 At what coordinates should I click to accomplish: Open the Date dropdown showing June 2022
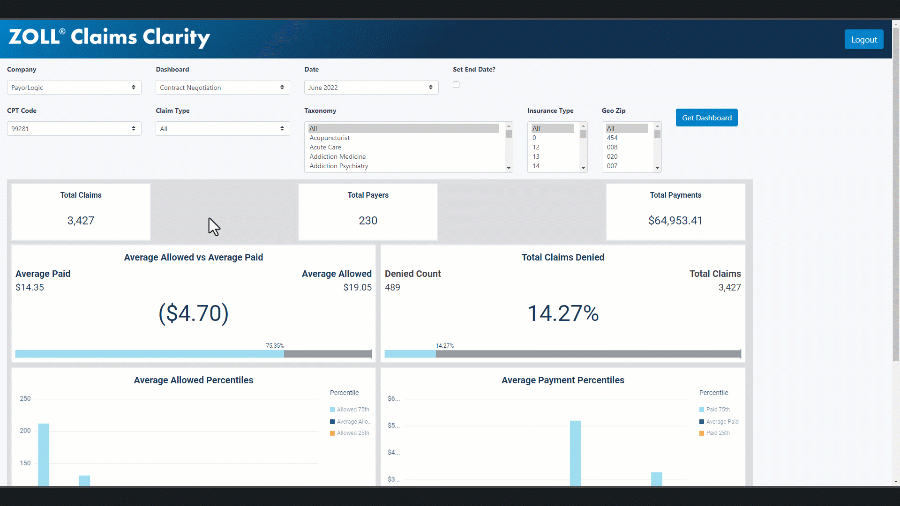(x=371, y=87)
